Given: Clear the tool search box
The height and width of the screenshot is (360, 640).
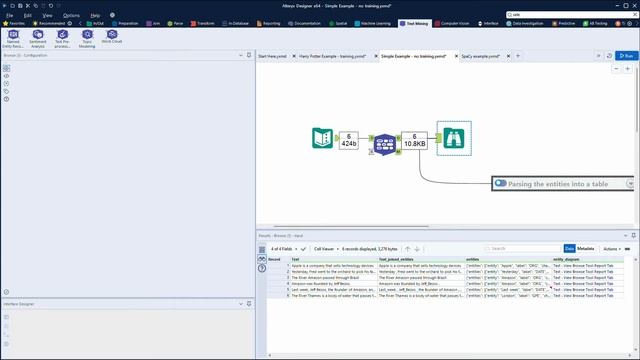Looking at the screenshot, I should point(635,15).
